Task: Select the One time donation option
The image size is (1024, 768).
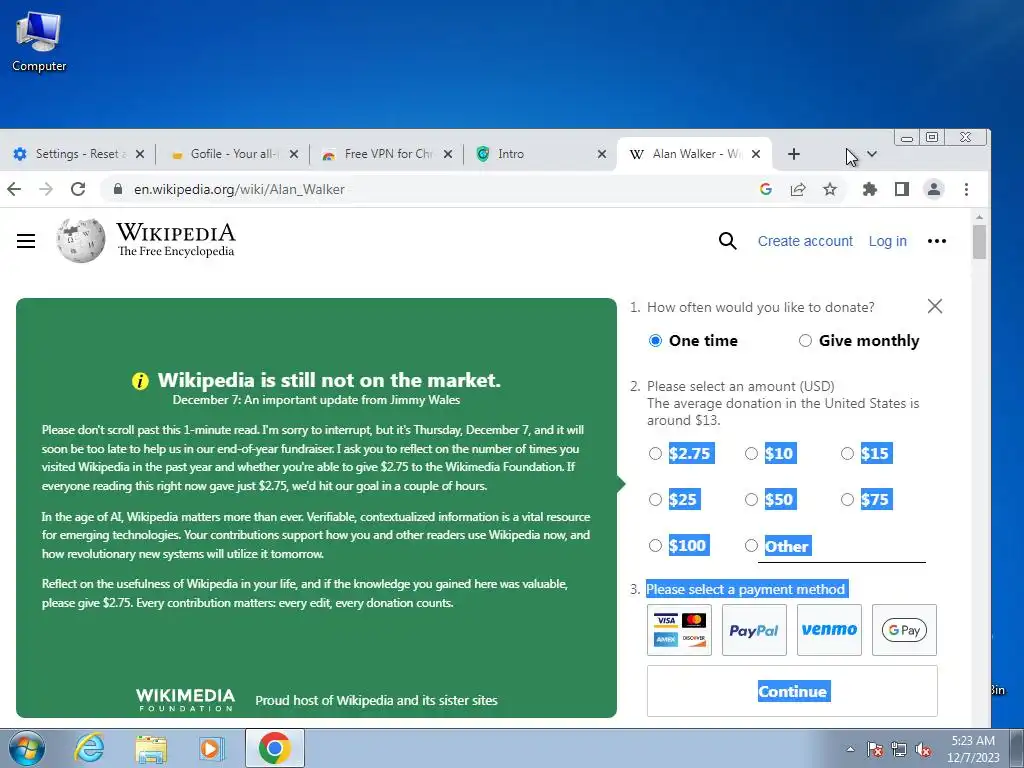Action: click(655, 341)
